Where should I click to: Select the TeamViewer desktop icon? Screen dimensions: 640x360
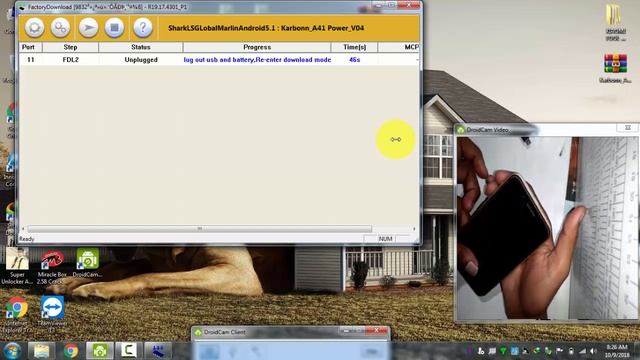[52, 312]
